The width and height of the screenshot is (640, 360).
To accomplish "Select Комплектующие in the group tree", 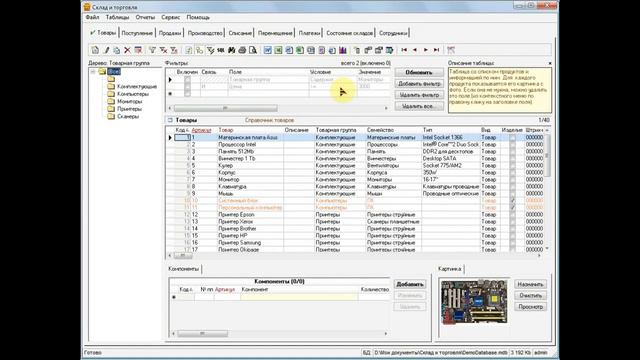I will coord(137,87).
